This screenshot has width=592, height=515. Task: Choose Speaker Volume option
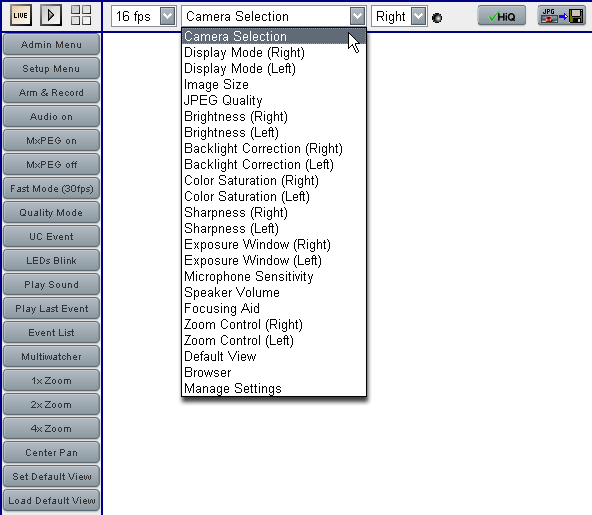coord(274,292)
